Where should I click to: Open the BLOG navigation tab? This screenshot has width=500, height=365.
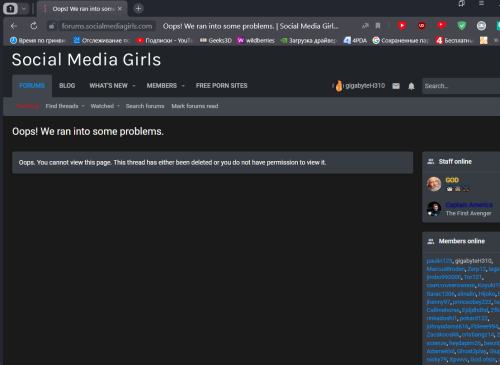coord(67,86)
